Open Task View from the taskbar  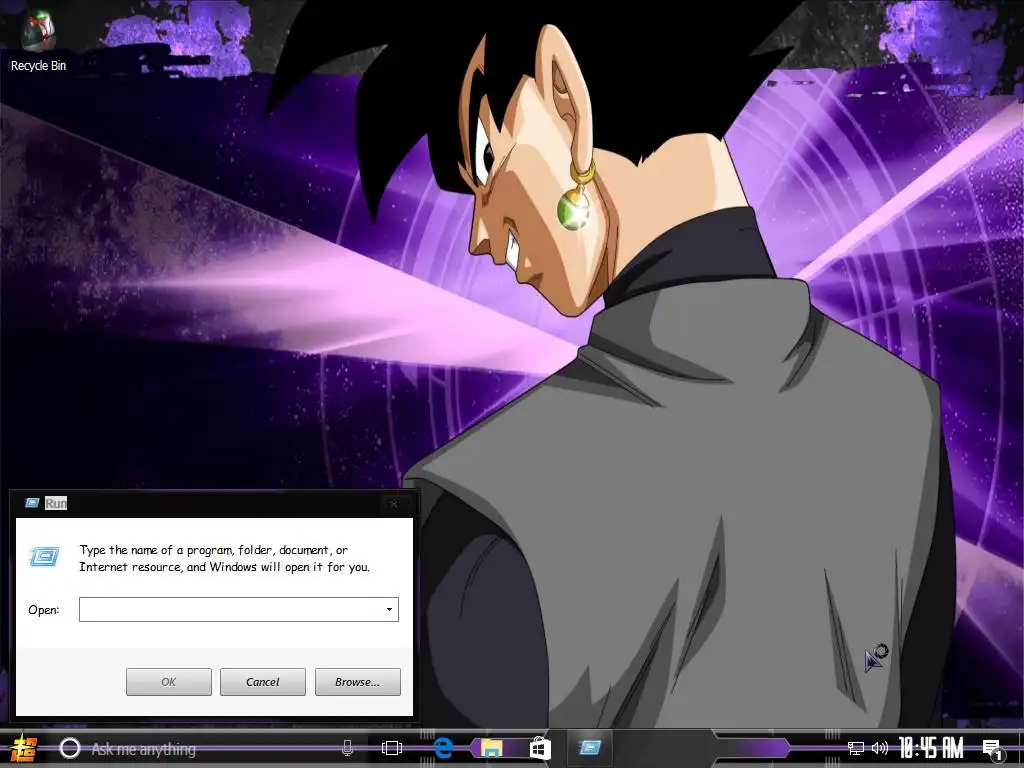click(x=392, y=748)
